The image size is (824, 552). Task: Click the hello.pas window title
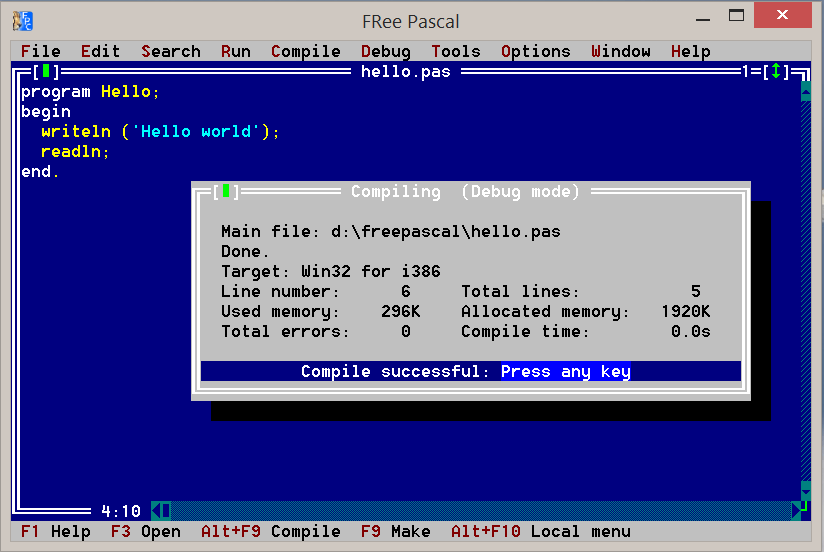406,71
